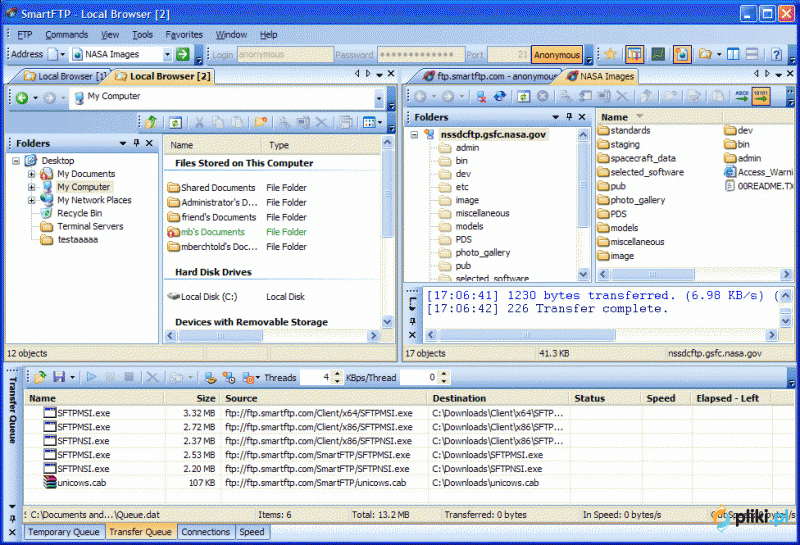This screenshot has width=800, height=545.
Task: Select Local Disk (C:) in the local list
Action: (x=203, y=296)
